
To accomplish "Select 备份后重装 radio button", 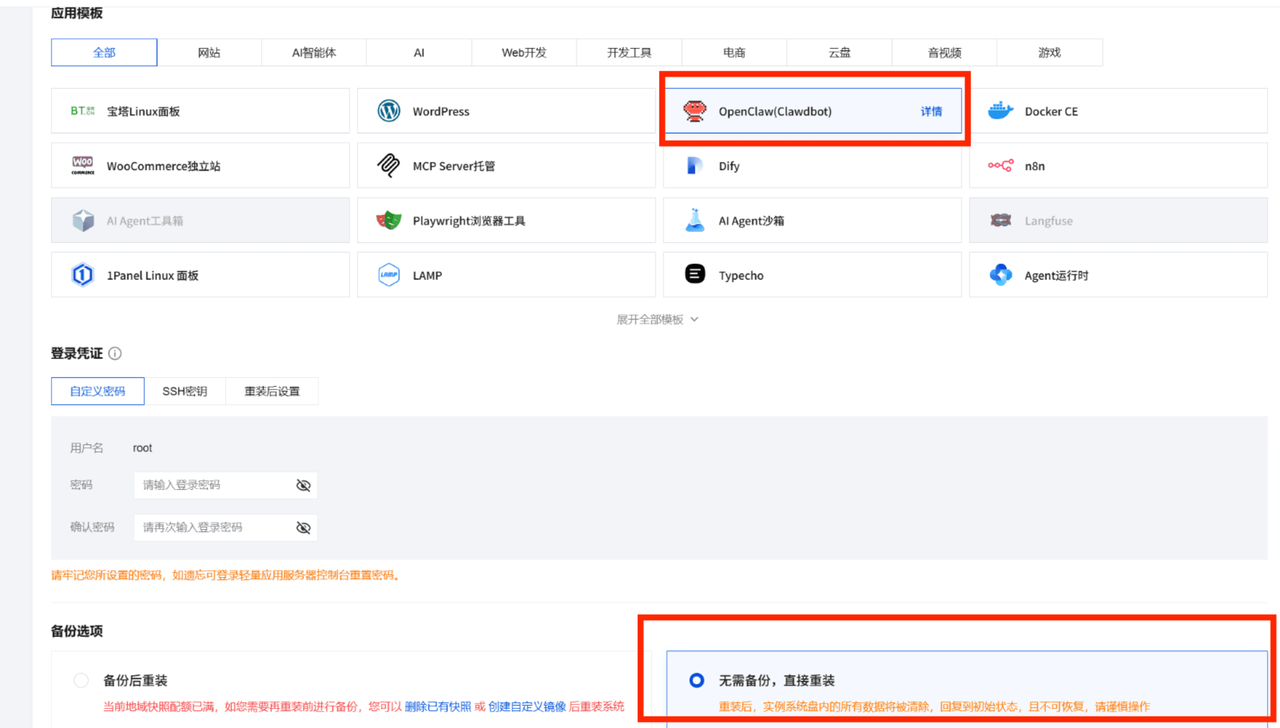I will click(81, 680).
